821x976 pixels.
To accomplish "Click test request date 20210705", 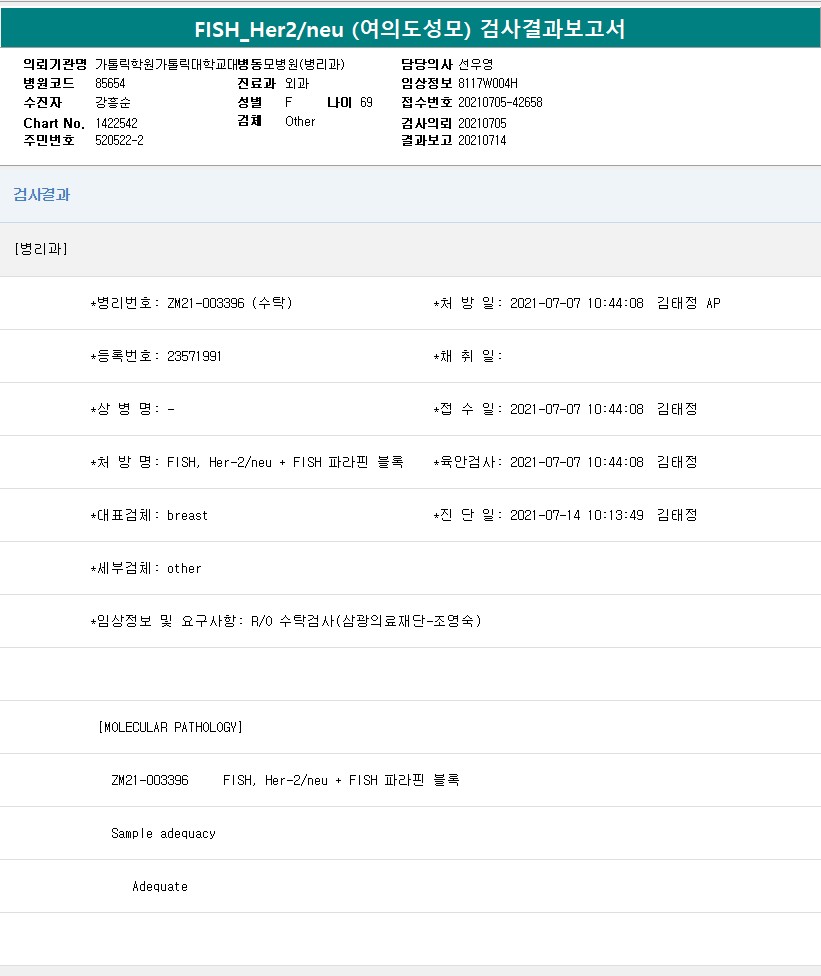I will pyautogui.click(x=482, y=123).
